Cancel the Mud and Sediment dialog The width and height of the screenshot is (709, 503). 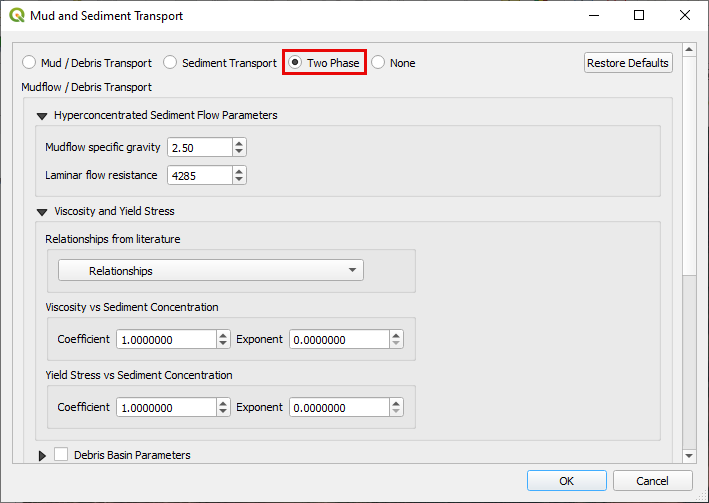pyautogui.click(x=652, y=481)
